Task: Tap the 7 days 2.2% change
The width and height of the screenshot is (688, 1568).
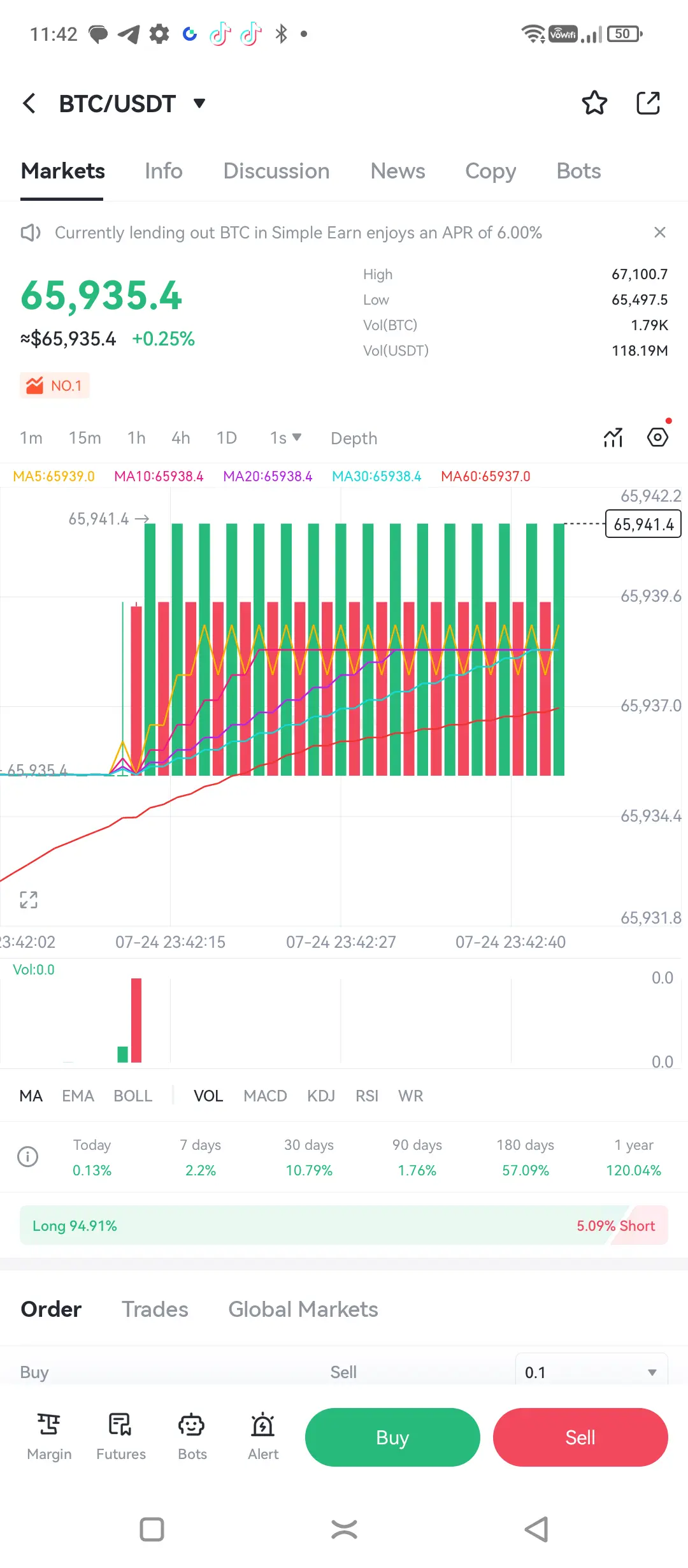Action: pos(201,1158)
